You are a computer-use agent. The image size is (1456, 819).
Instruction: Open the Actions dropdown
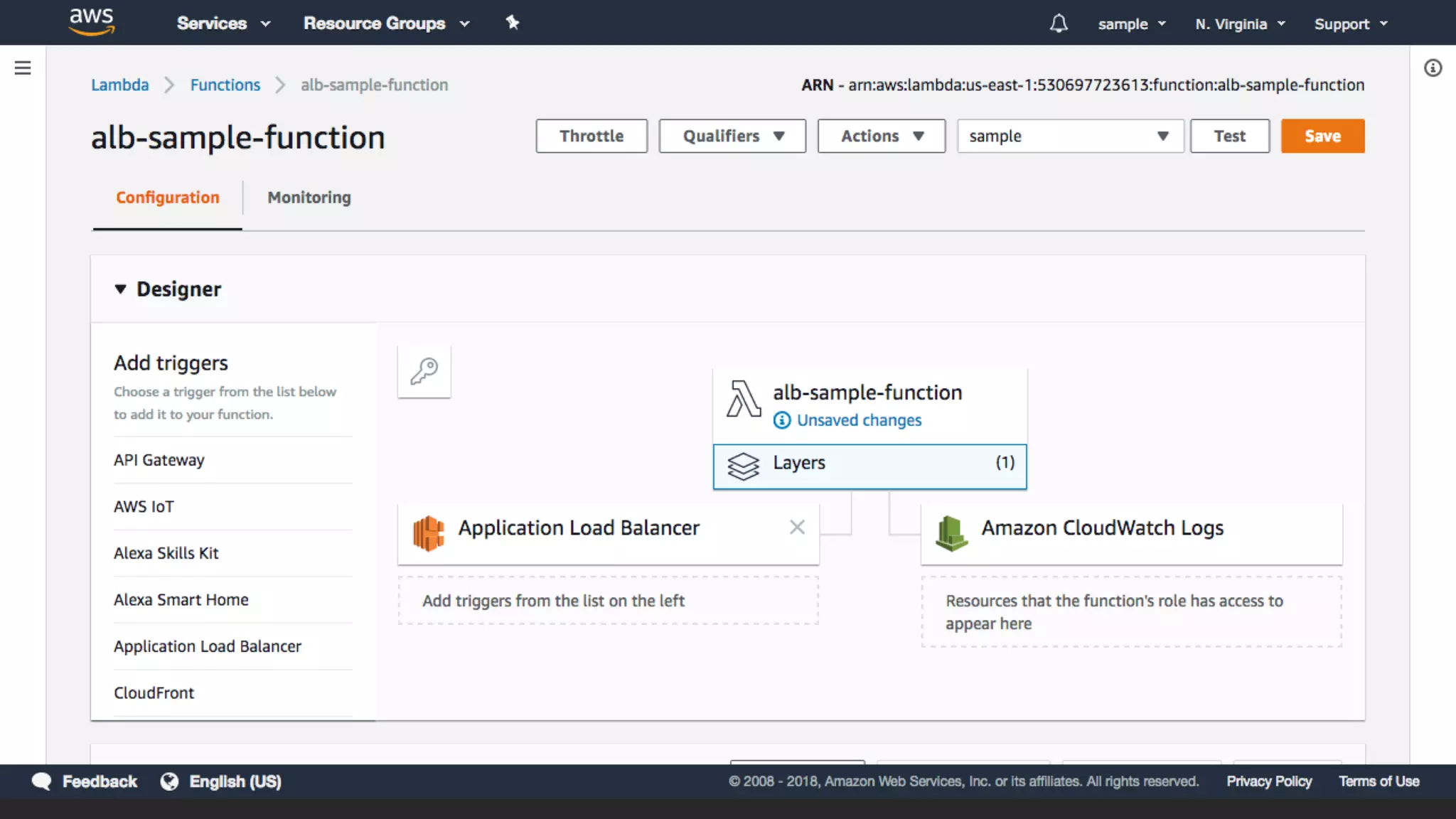882,136
